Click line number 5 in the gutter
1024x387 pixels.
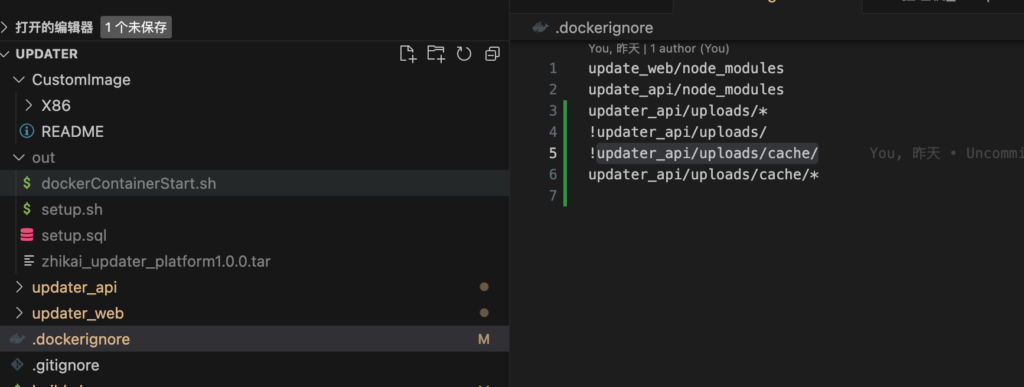[x=553, y=153]
